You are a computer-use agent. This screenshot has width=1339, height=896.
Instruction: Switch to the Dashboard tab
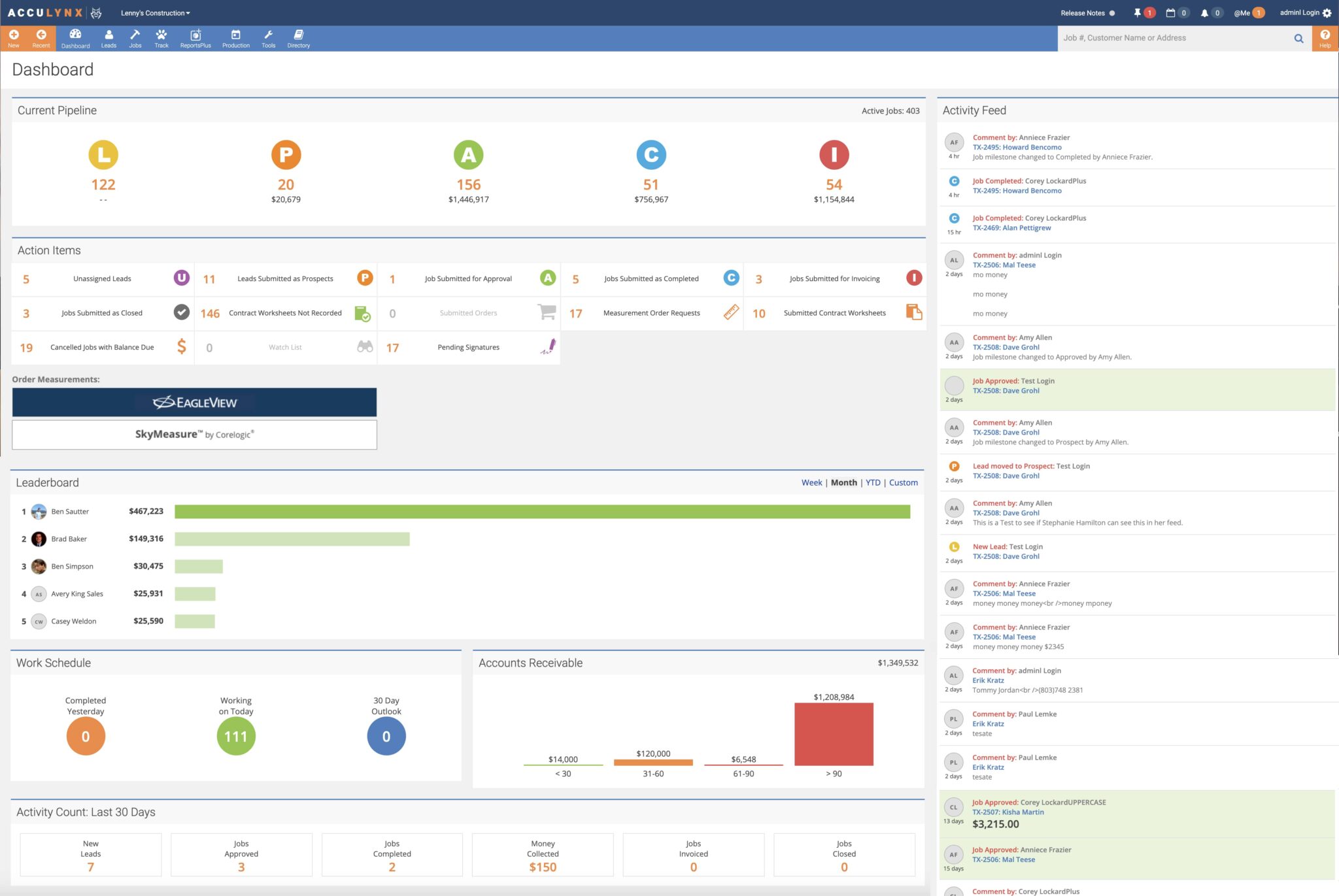point(75,36)
